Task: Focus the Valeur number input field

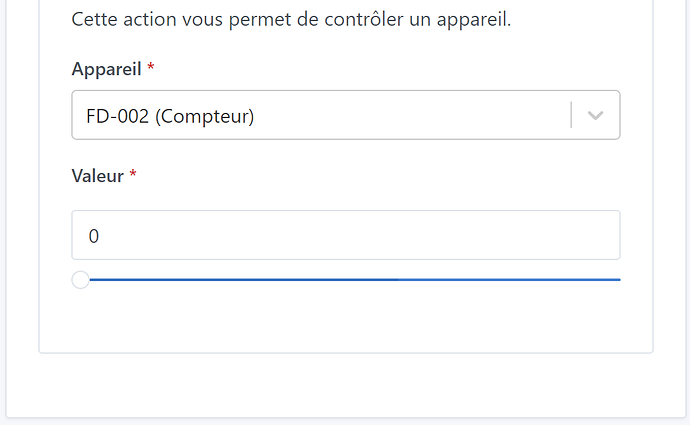Action: click(x=345, y=235)
